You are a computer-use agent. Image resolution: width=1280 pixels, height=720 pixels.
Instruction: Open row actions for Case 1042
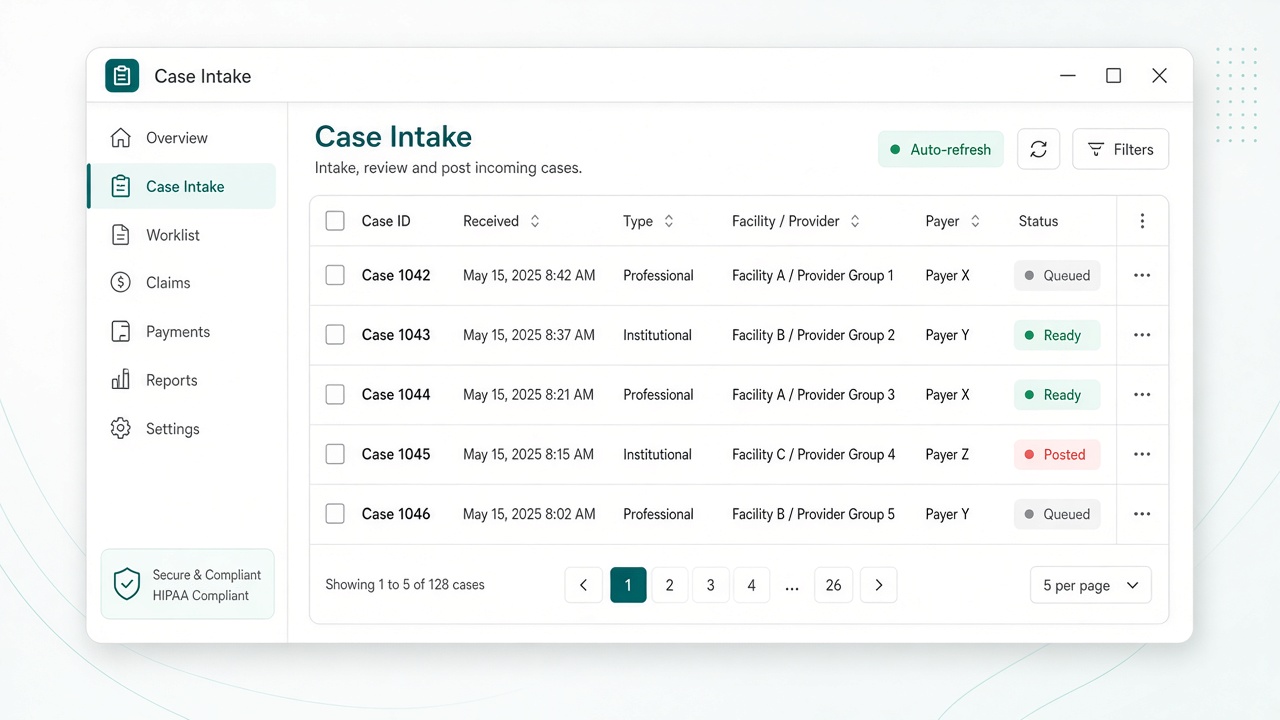[x=1142, y=275]
